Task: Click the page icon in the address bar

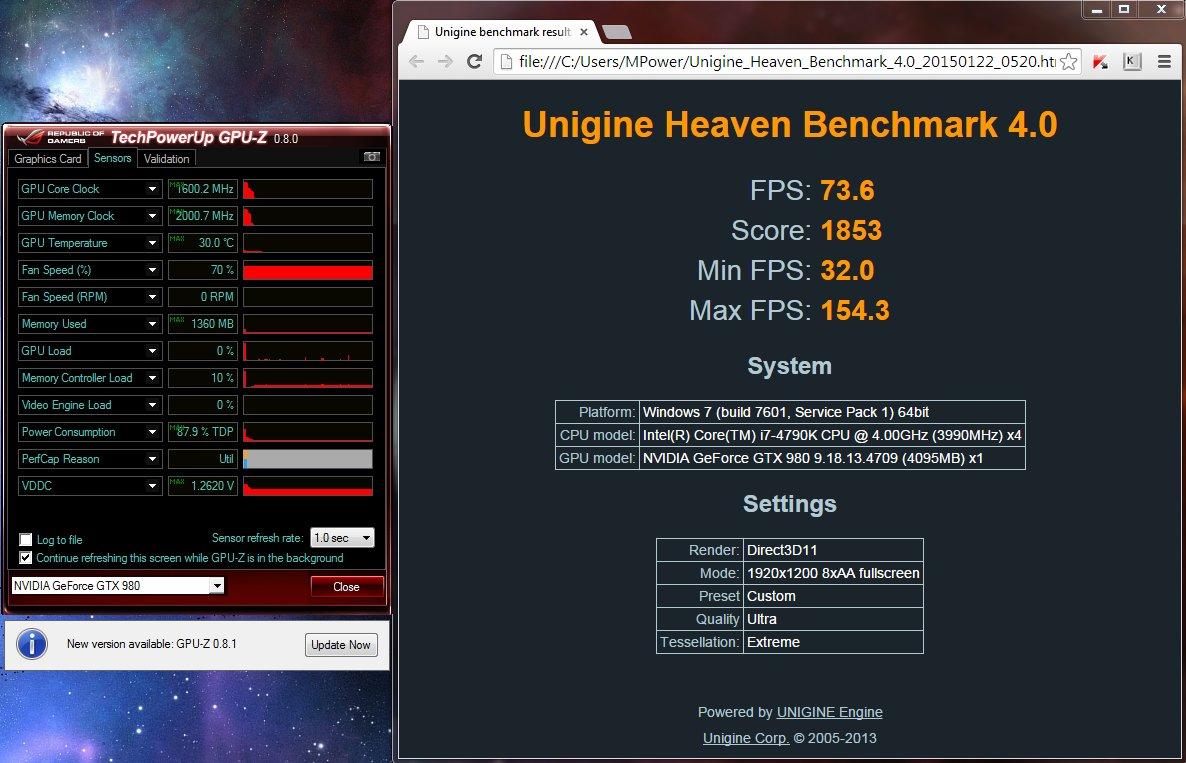Action: (x=506, y=61)
